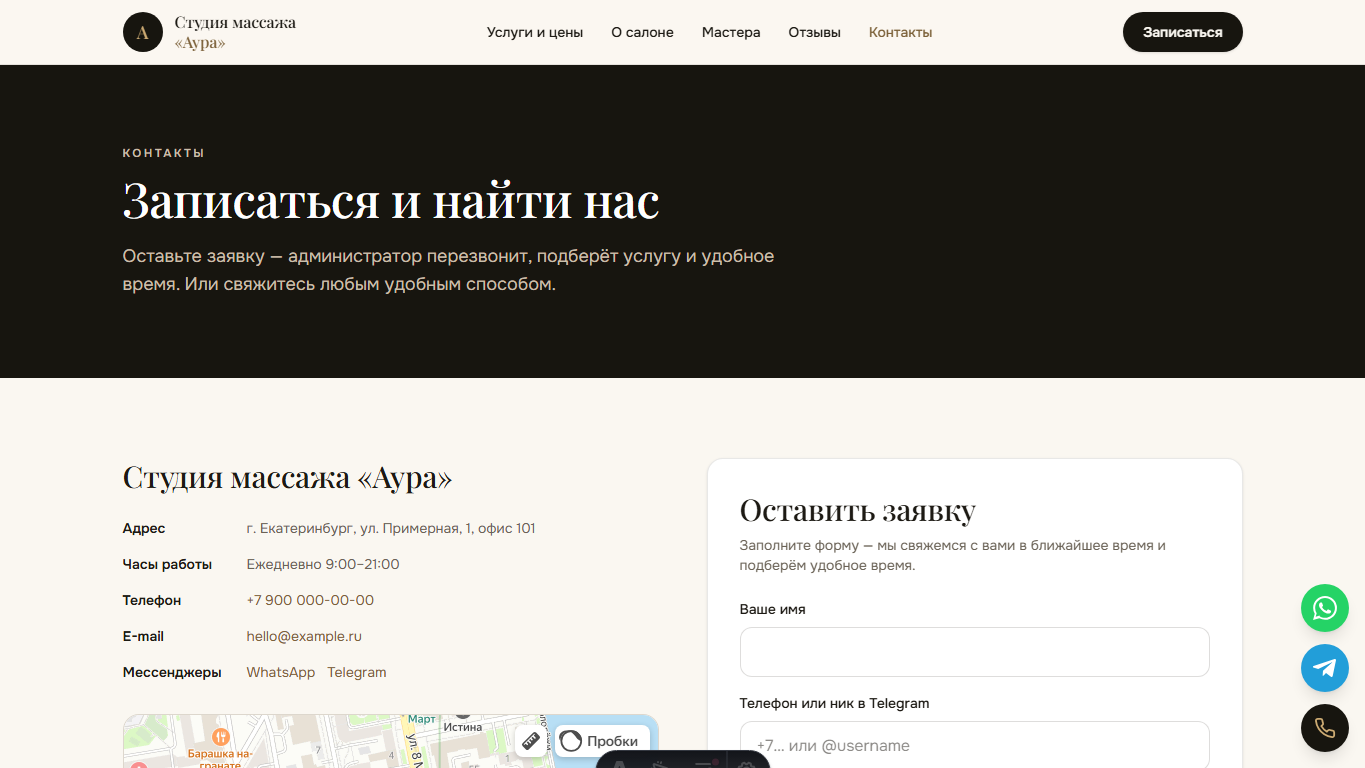Select the Контакты navigation item

click(x=900, y=32)
